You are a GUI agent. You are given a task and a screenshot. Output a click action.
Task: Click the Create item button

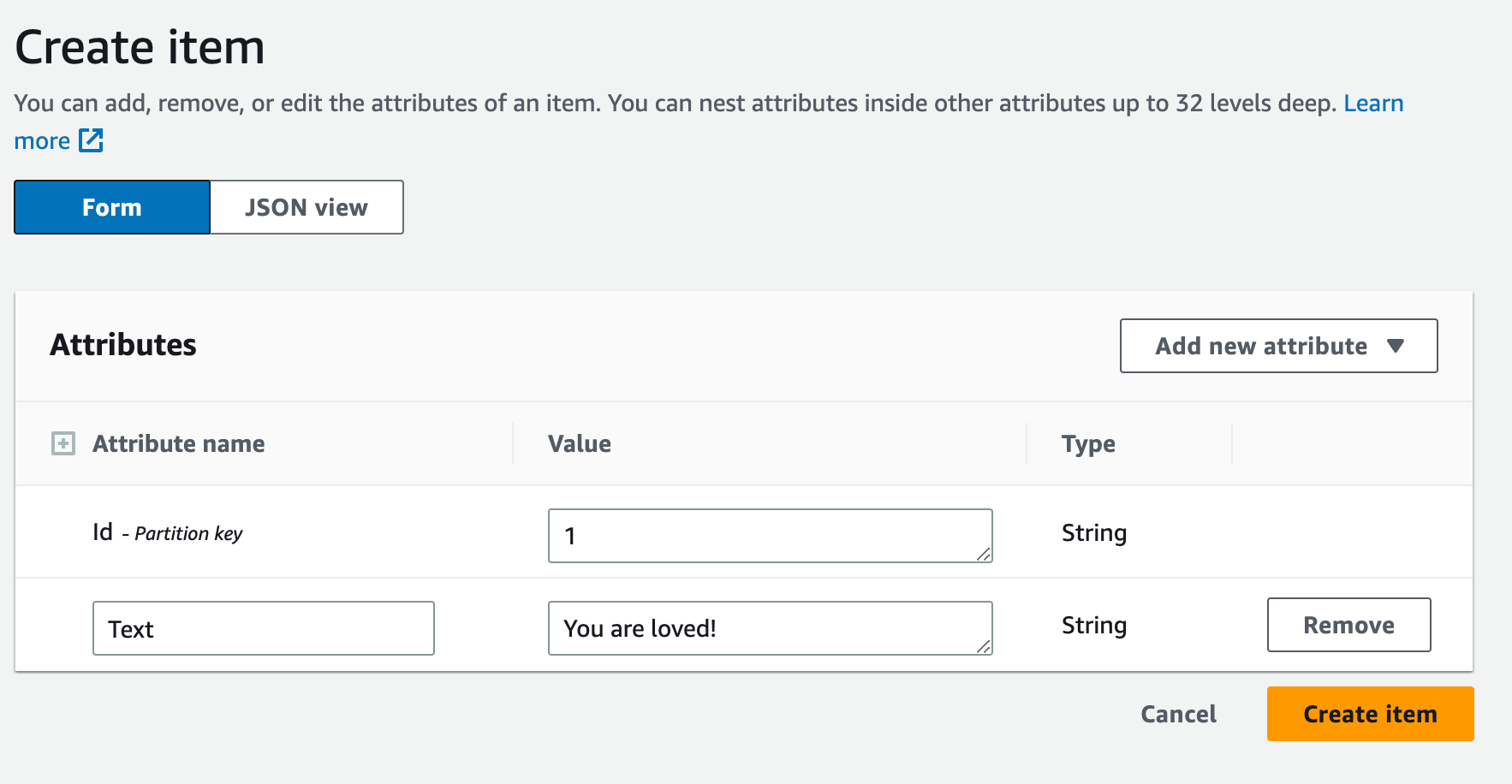1370,714
